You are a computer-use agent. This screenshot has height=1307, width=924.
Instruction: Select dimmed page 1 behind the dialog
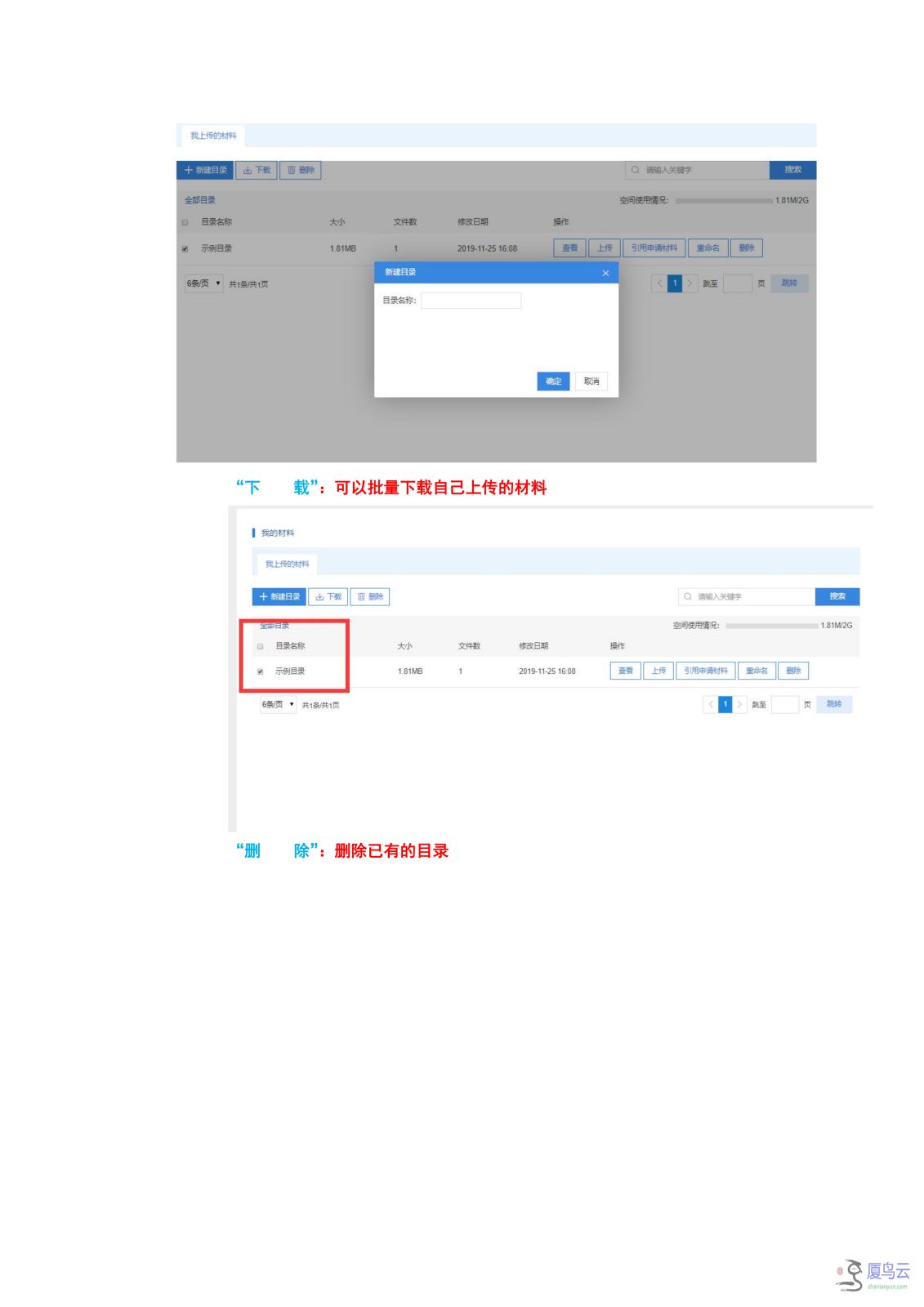(675, 283)
